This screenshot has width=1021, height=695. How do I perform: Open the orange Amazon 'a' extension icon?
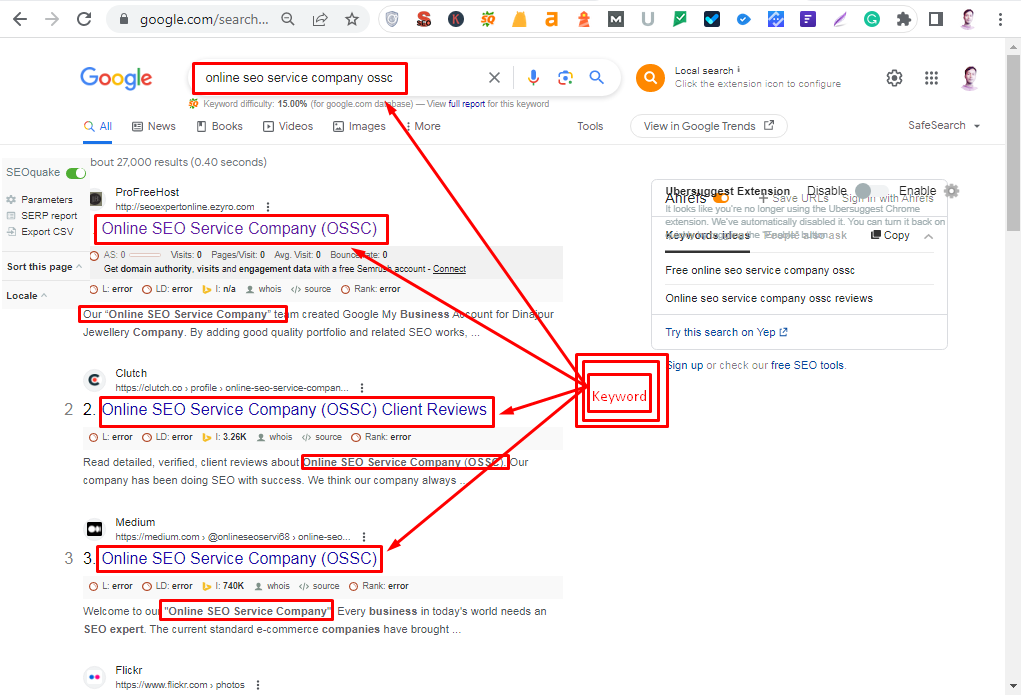tap(552, 20)
